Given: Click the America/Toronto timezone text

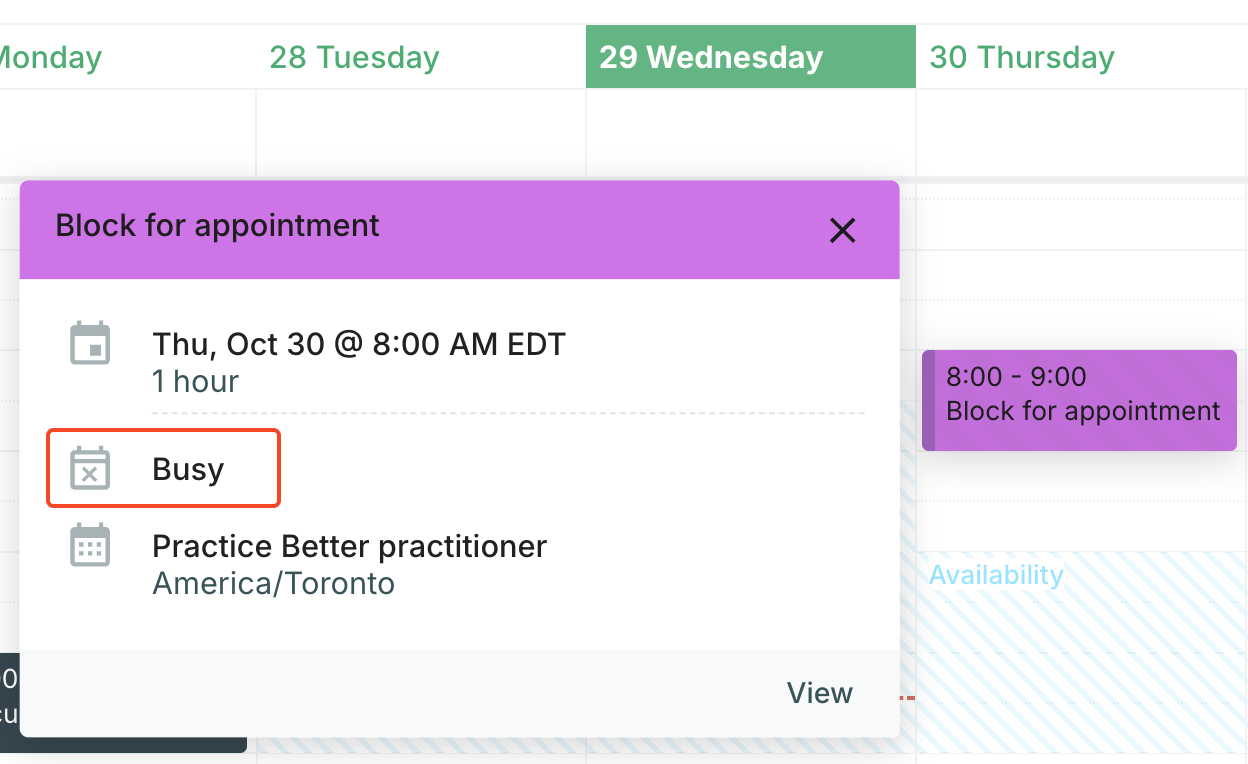Looking at the screenshot, I should pos(273,583).
